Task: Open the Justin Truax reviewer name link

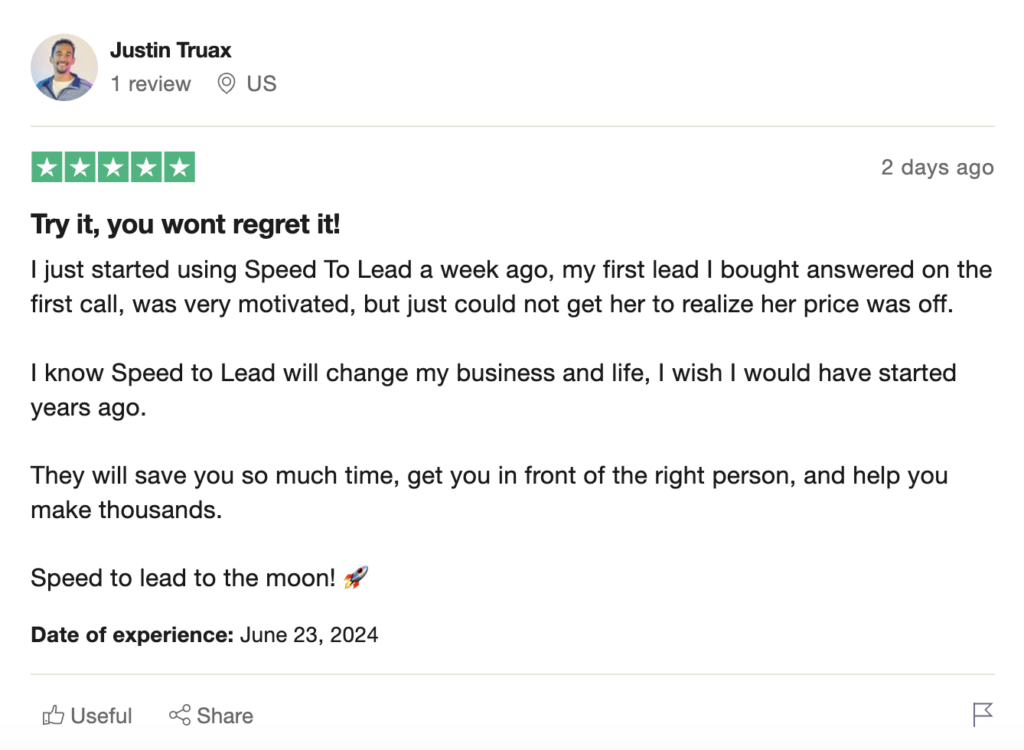Action: tap(170, 50)
